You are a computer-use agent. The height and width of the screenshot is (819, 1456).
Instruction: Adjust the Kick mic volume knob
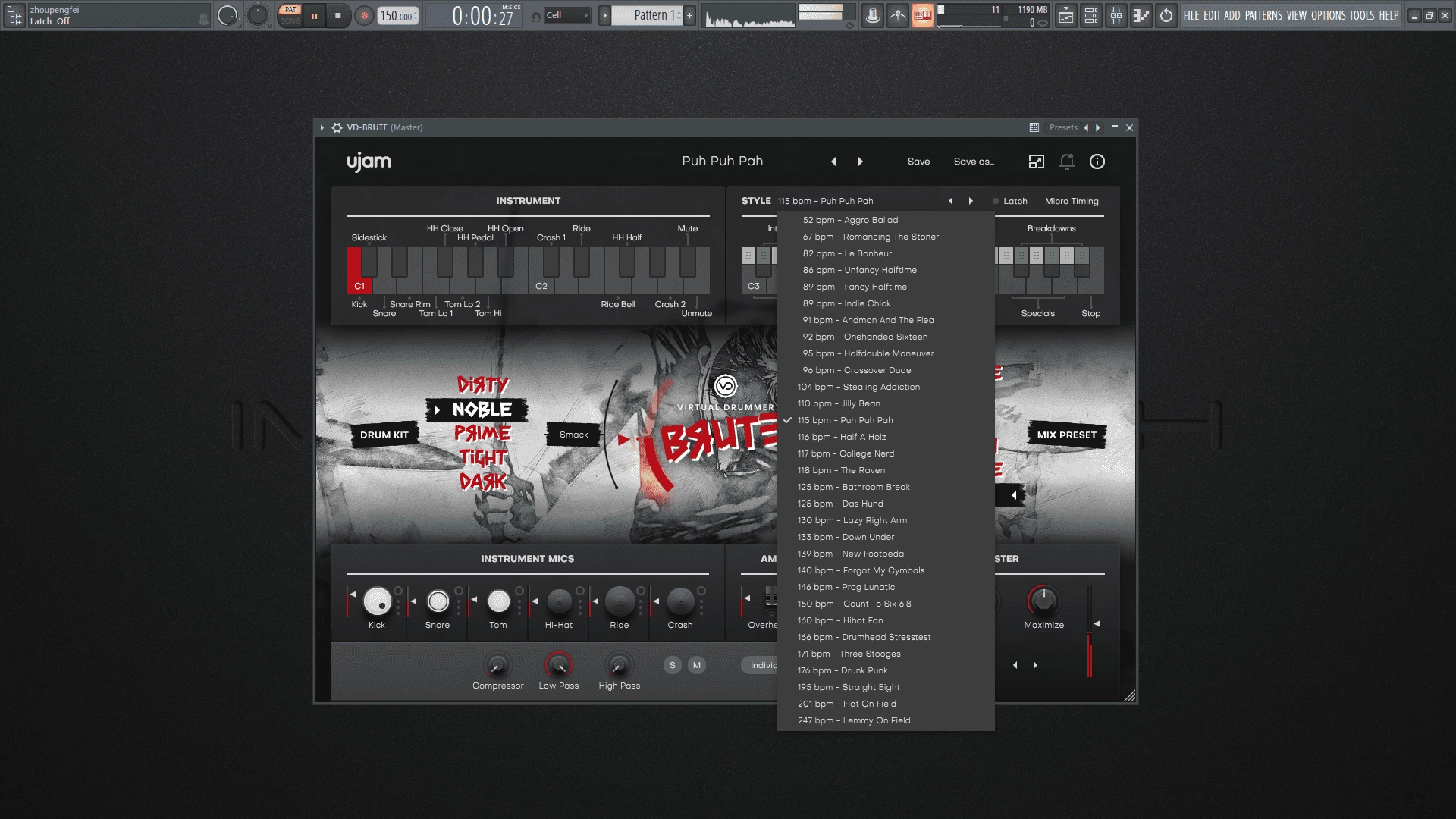pyautogui.click(x=377, y=601)
